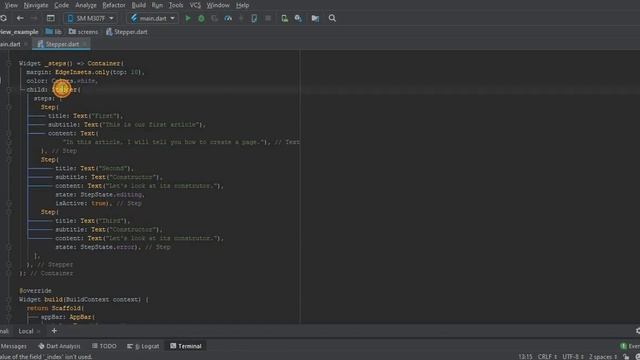Click StepState.editing in the code
Image resolution: width=640 pixels, height=360 pixels.
coord(111,195)
